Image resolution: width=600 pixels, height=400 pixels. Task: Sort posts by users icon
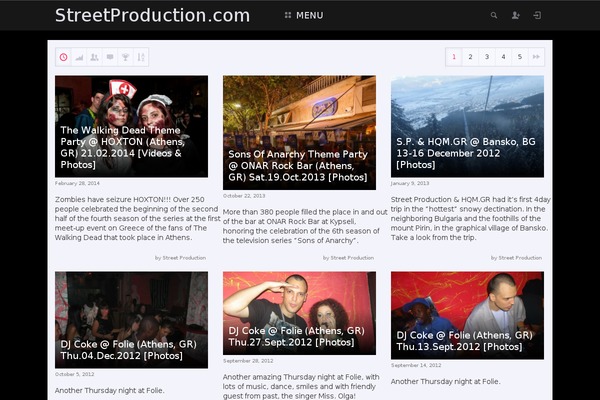point(95,57)
